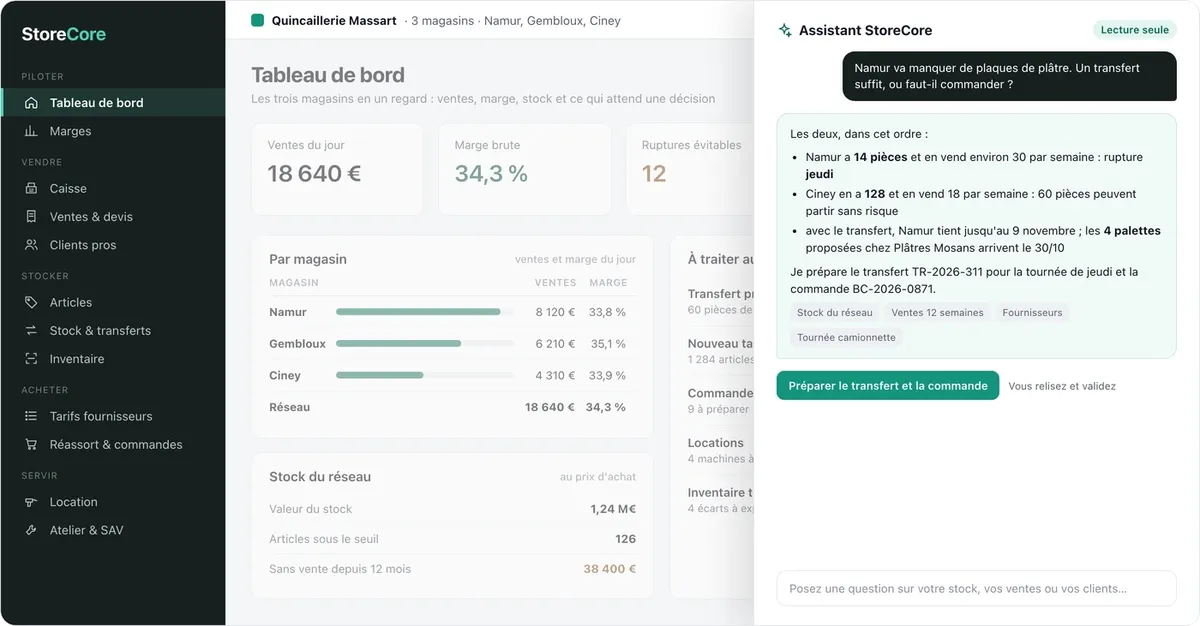
Task: Click the Namur sales progress bar
Action: 425,312
